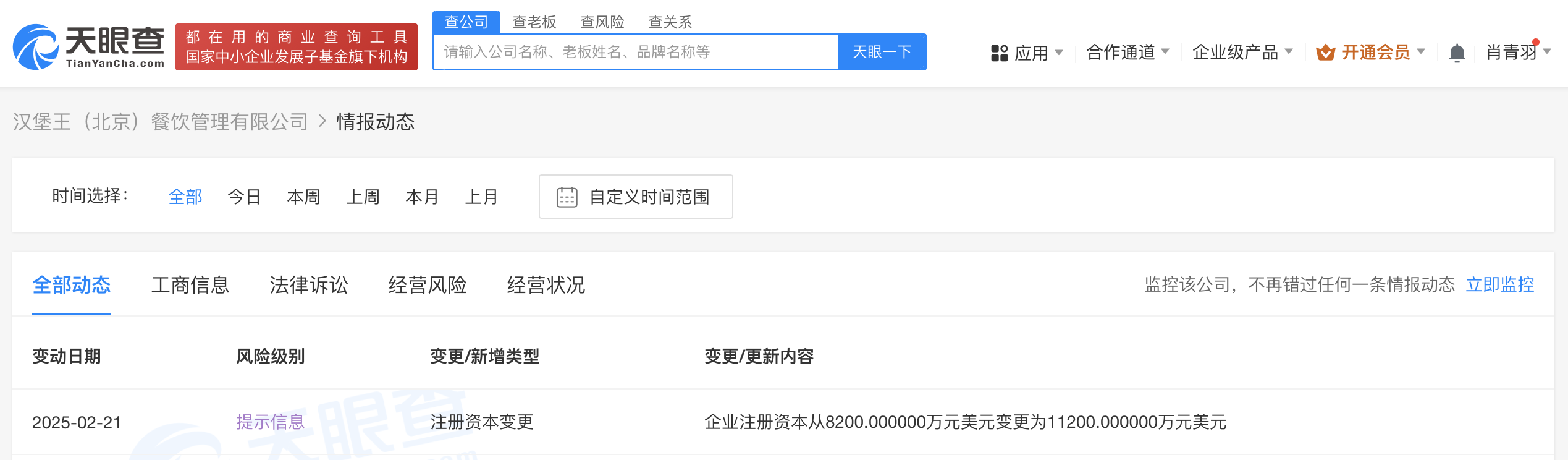Select the 查关系 search tab
Viewport: 1568px width, 460px height.
click(670, 22)
